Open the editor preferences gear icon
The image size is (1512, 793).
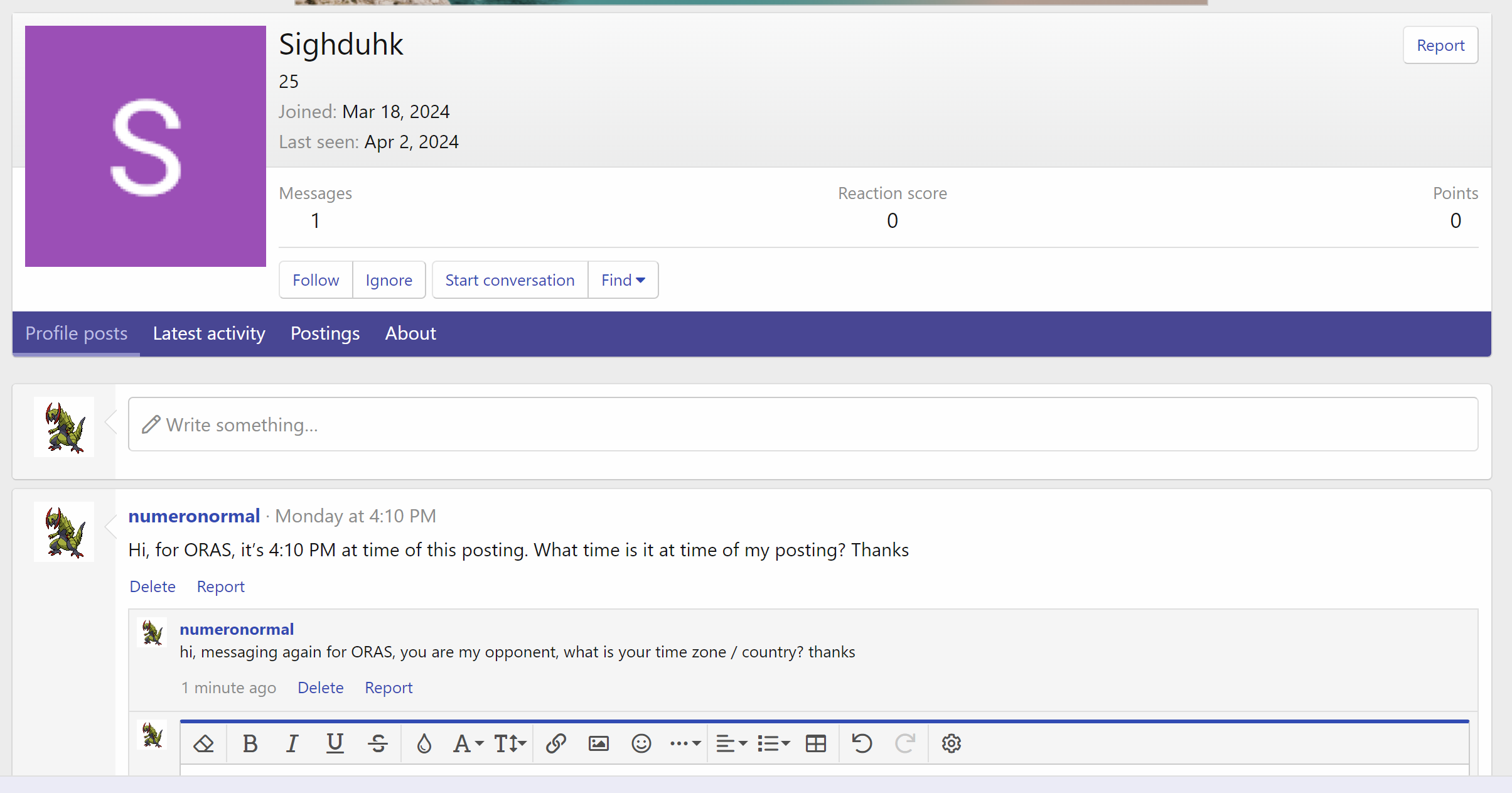coord(951,743)
